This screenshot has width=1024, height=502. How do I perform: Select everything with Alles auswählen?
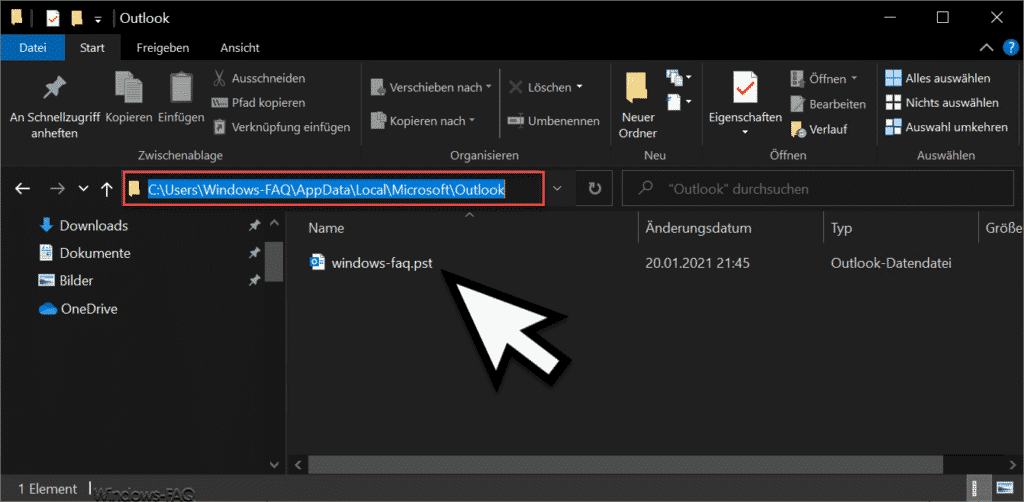pos(938,78)
